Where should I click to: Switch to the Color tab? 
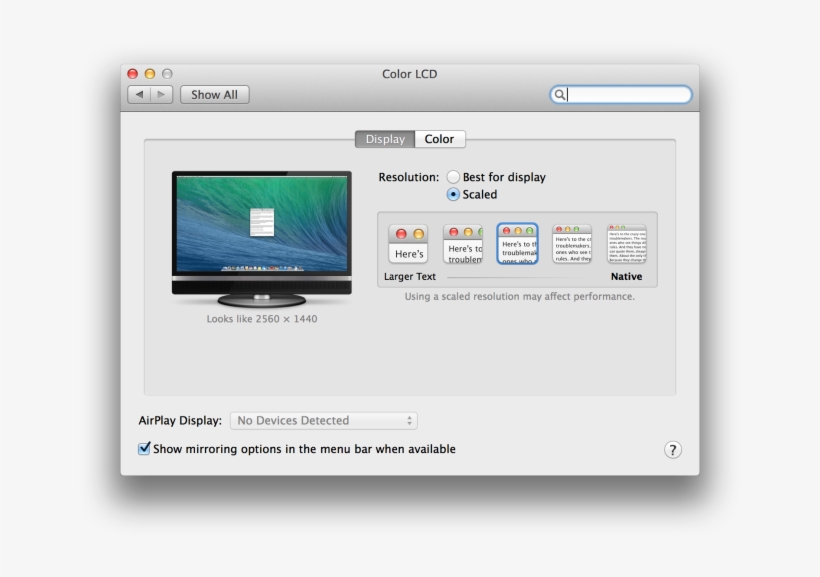439,139
